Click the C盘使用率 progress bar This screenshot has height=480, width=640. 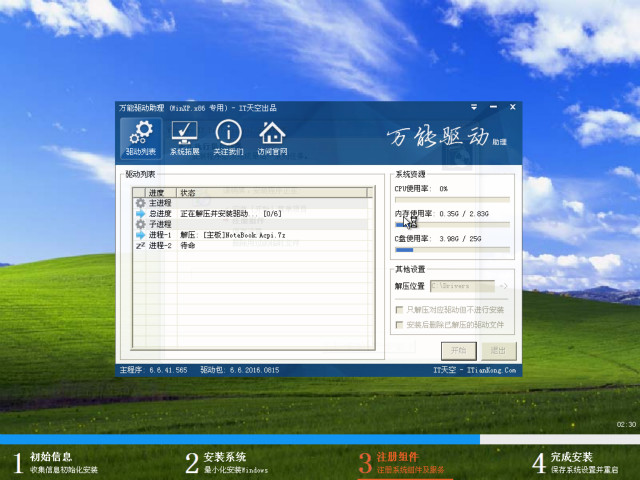[x=453, y=250]
